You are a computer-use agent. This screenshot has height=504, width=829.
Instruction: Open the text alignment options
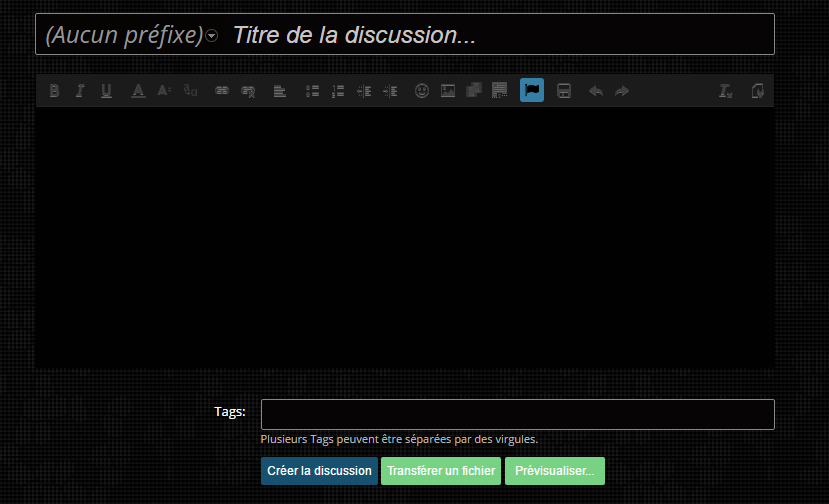[x=280, y=91]
